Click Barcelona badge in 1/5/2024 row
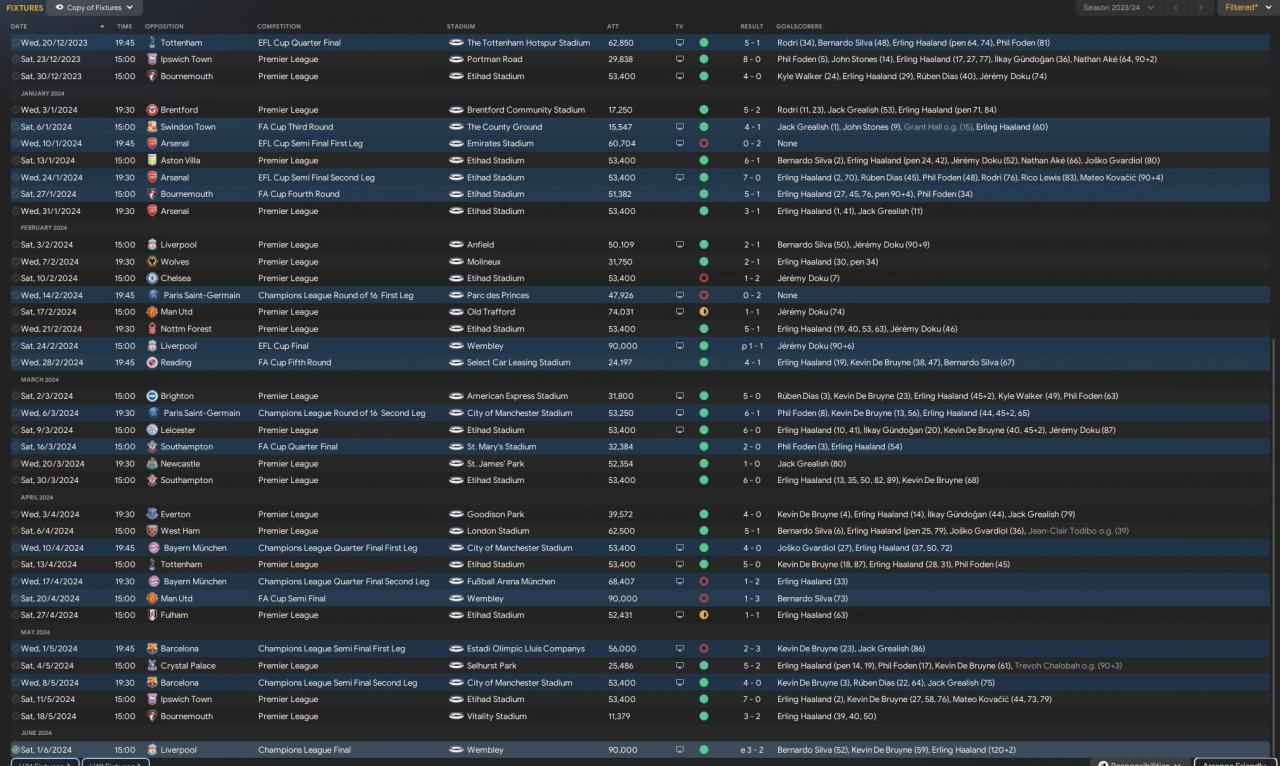Image resolution: width=1280 pixels, height=766 pixels. (x=152, y=649)
